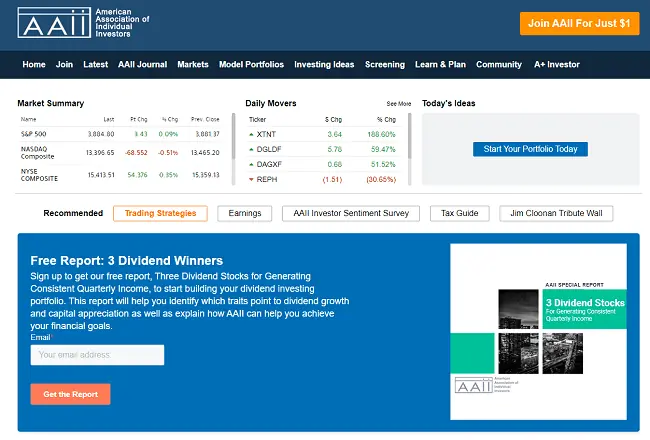Click the green up arrow beside DGLDF
Viewport: 650px width, 440px height.
pyautogui.click(x=251, y=148)
